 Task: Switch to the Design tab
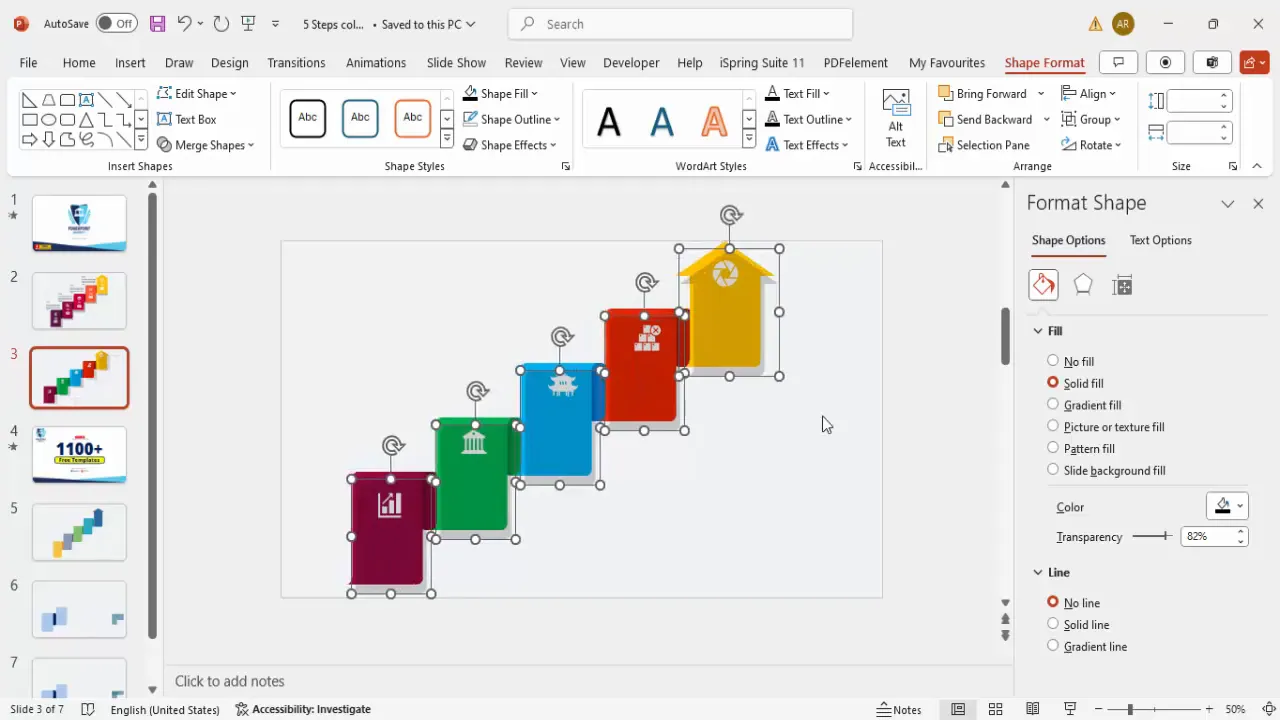point(229,62)
